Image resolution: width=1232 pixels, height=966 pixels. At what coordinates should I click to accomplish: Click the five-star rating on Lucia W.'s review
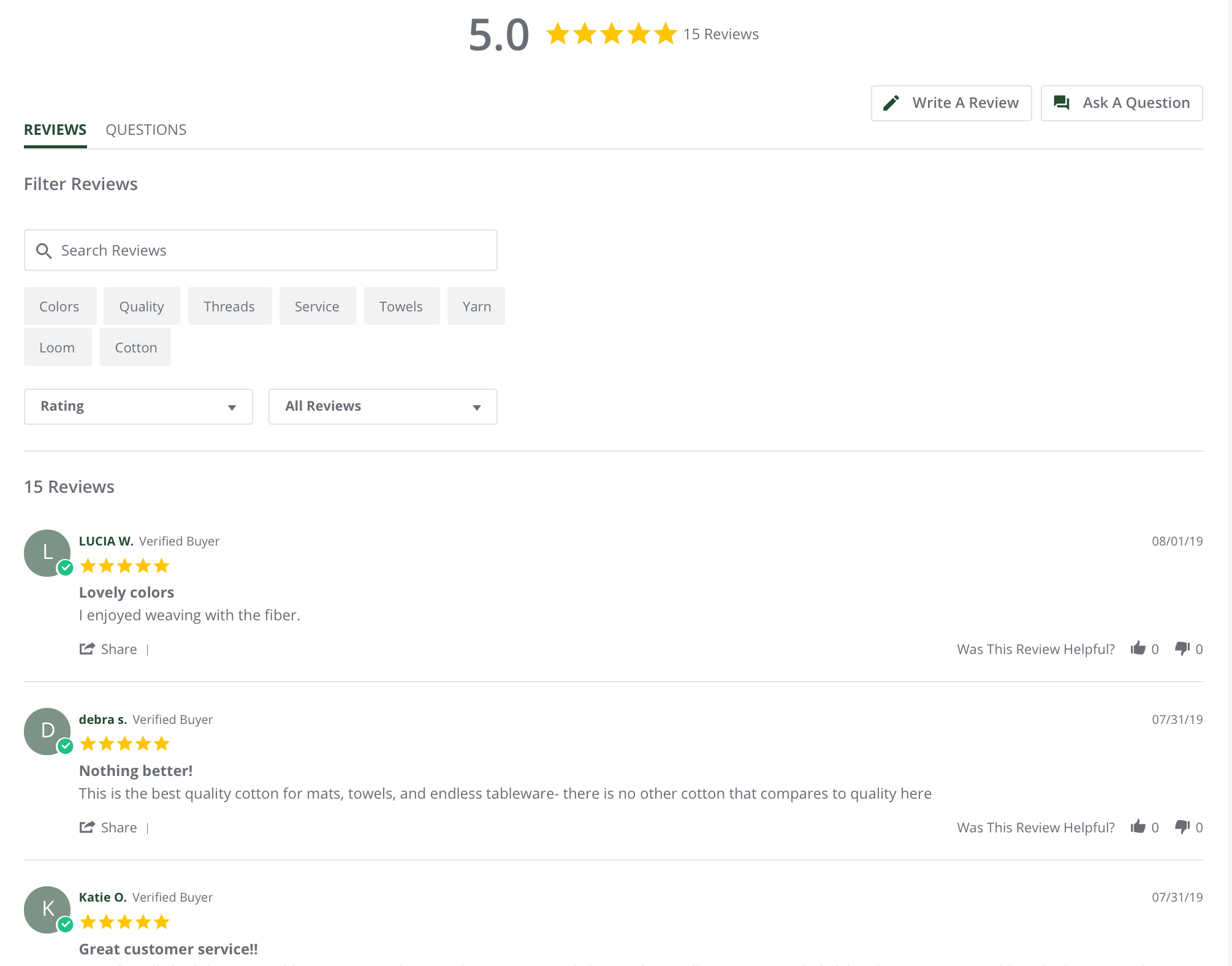point(124,565)
